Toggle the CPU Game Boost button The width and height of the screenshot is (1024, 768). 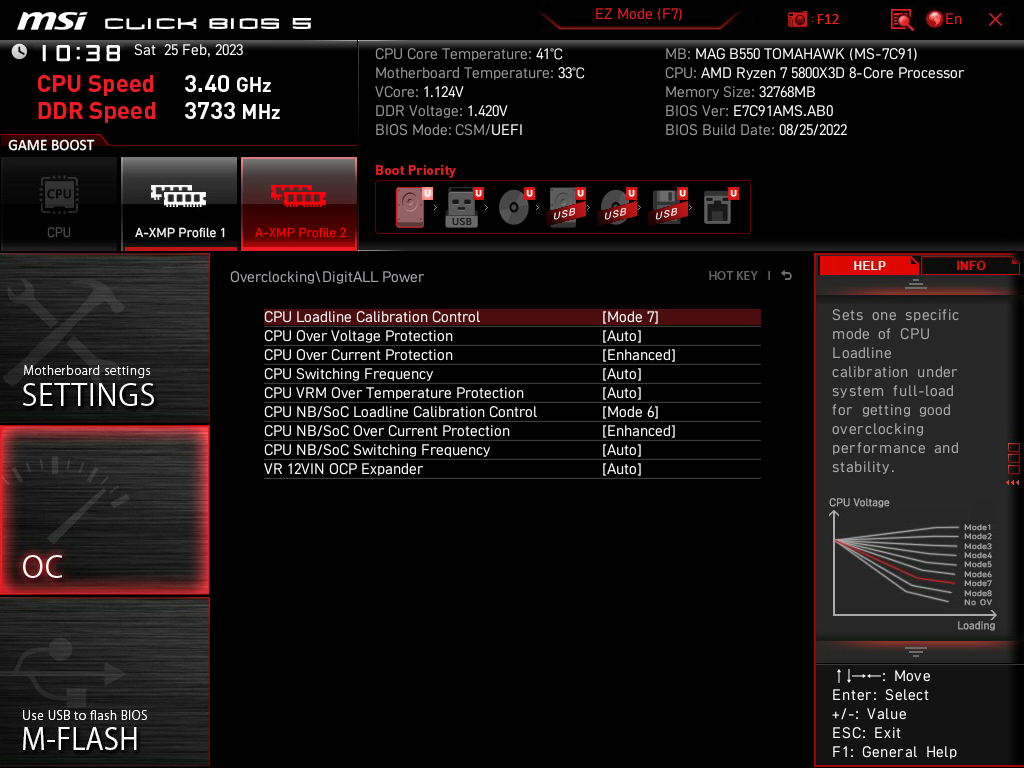[59, 204]
